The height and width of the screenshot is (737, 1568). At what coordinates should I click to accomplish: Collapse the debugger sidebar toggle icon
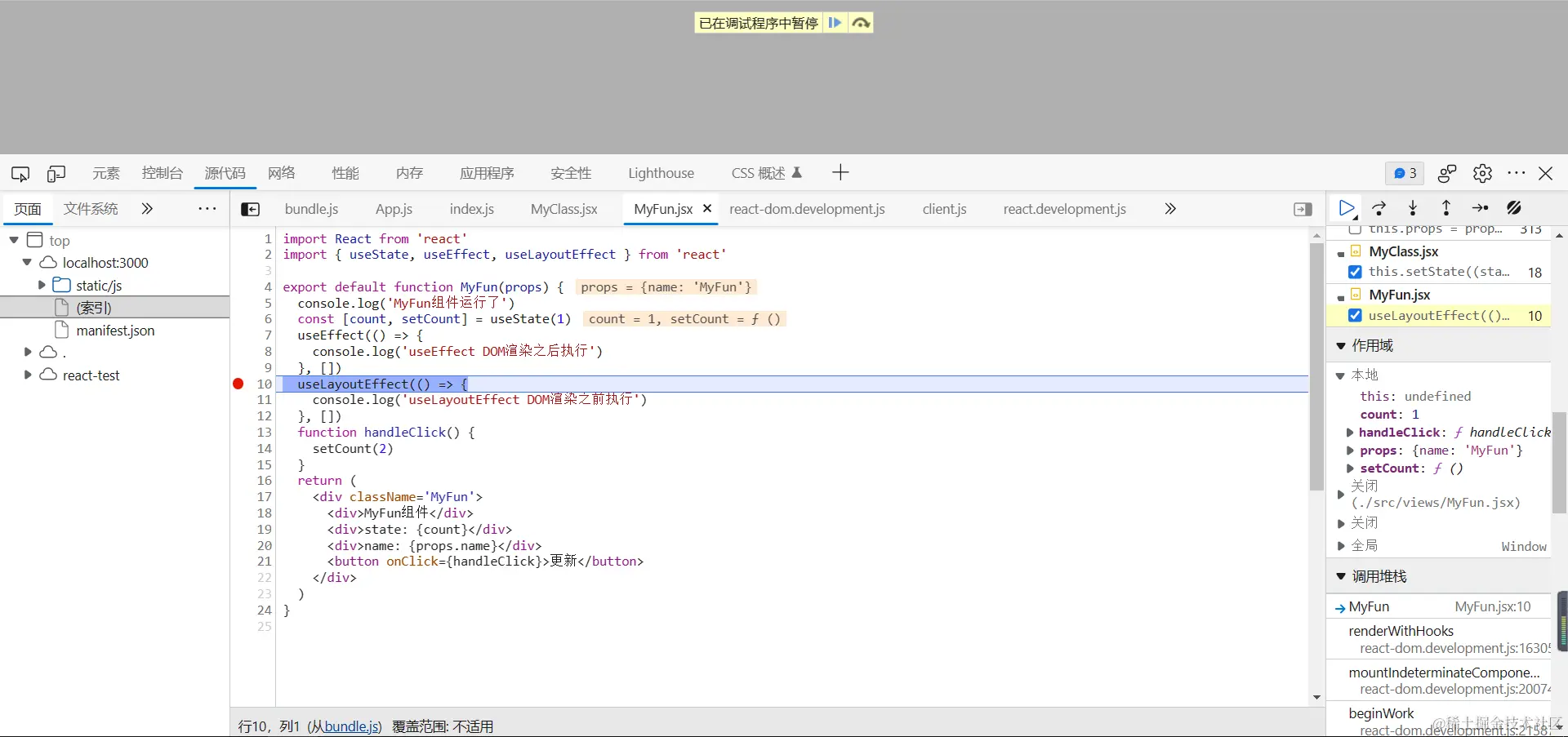[1303, 210]
